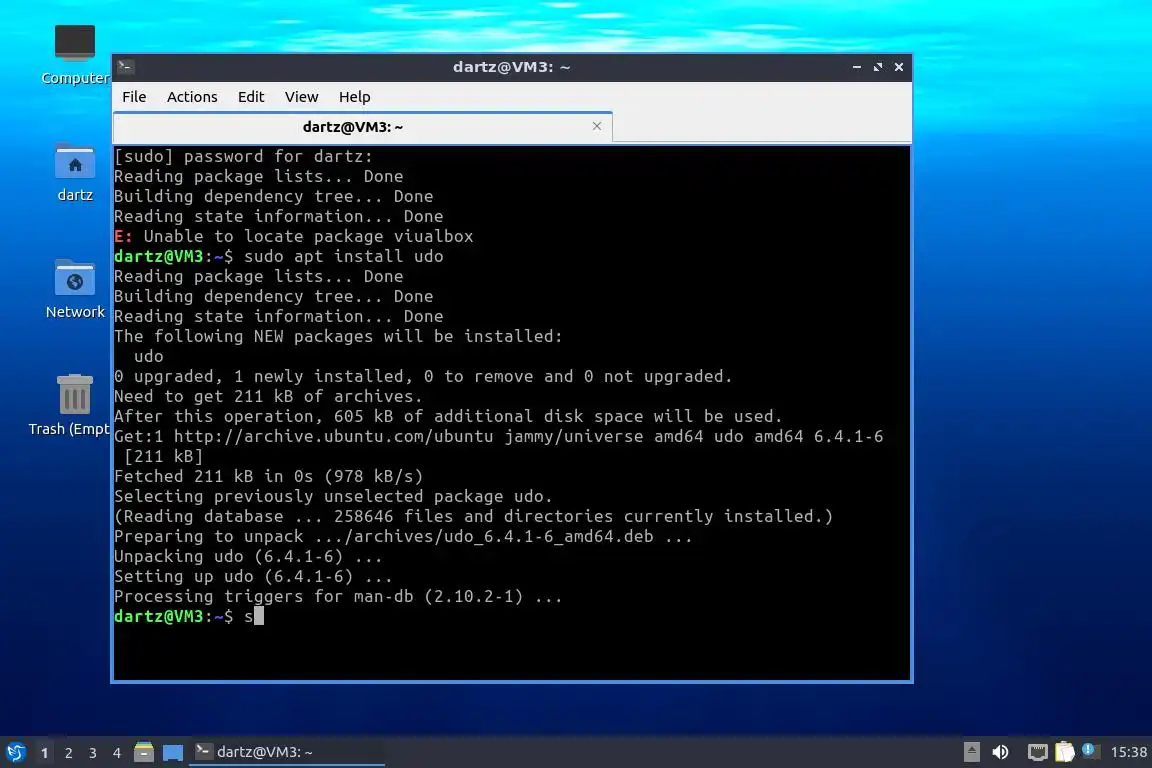Click the 'Setting up udo (6.4.1-6)' line
The width and height of the screenshot is (1152, 768).
coord(253,577)
